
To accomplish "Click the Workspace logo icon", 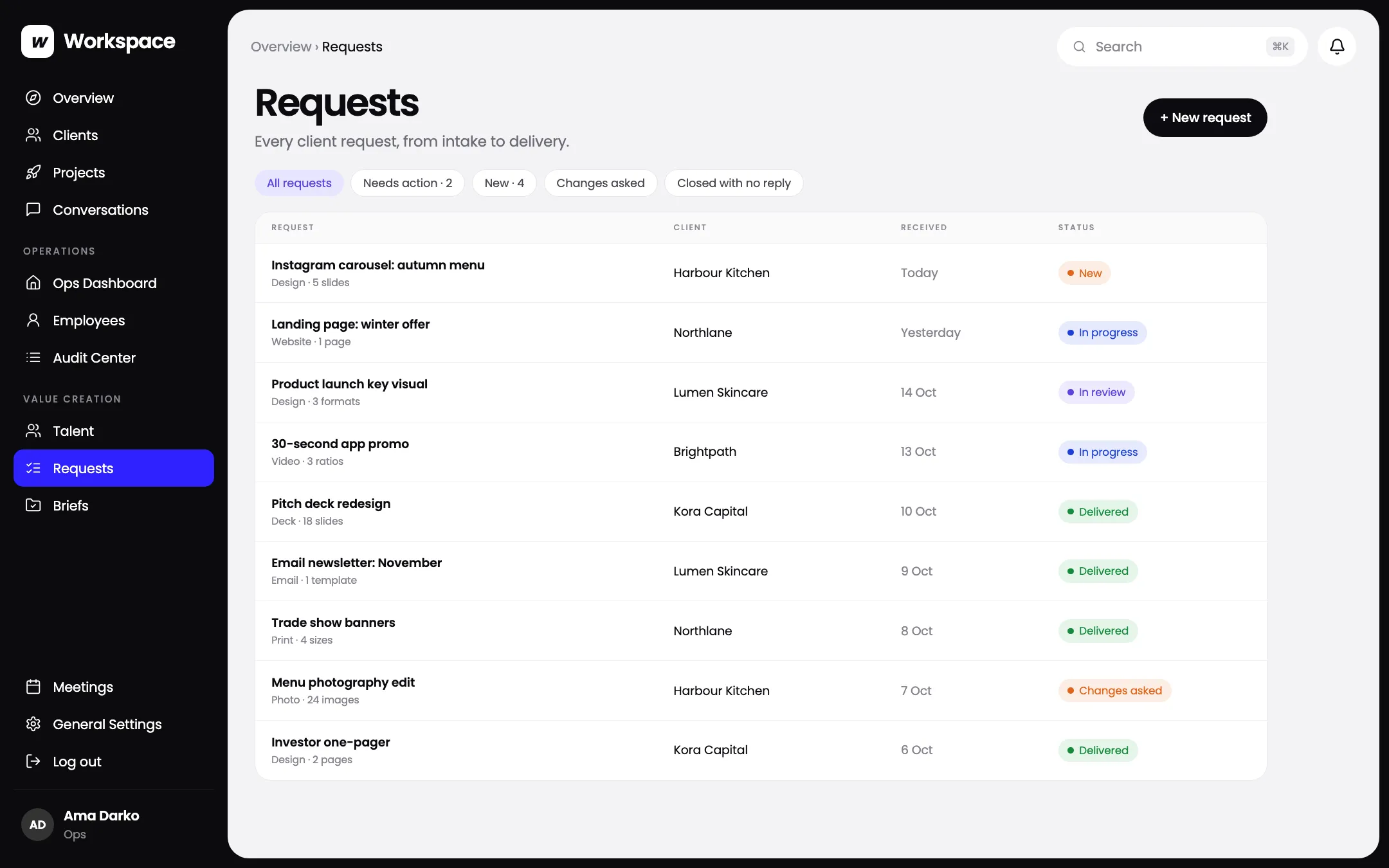I will (x=37, y=42).
